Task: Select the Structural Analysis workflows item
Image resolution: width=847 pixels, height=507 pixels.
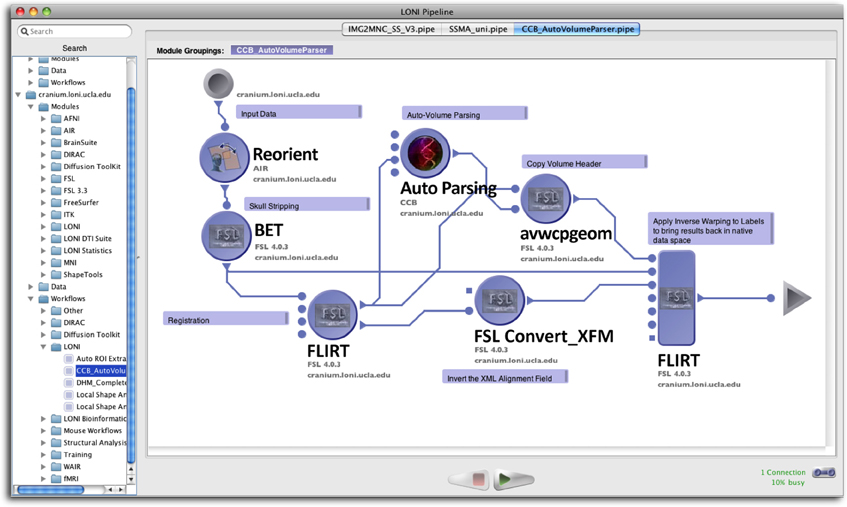Action: click(x=95, y=442)
